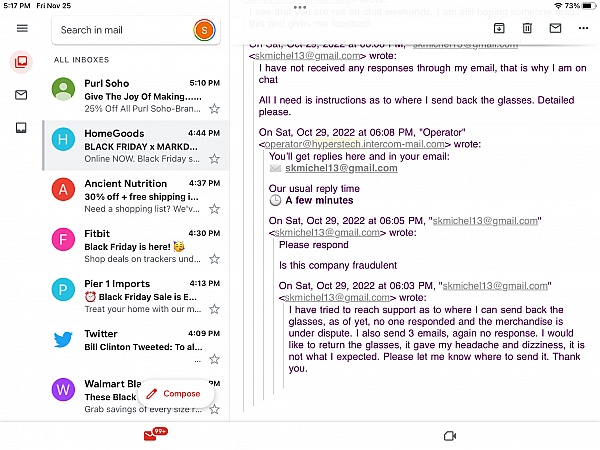Open the Mail tab with 99+ badge
This screenshot has width=600, height=450.
coord(155,434)
